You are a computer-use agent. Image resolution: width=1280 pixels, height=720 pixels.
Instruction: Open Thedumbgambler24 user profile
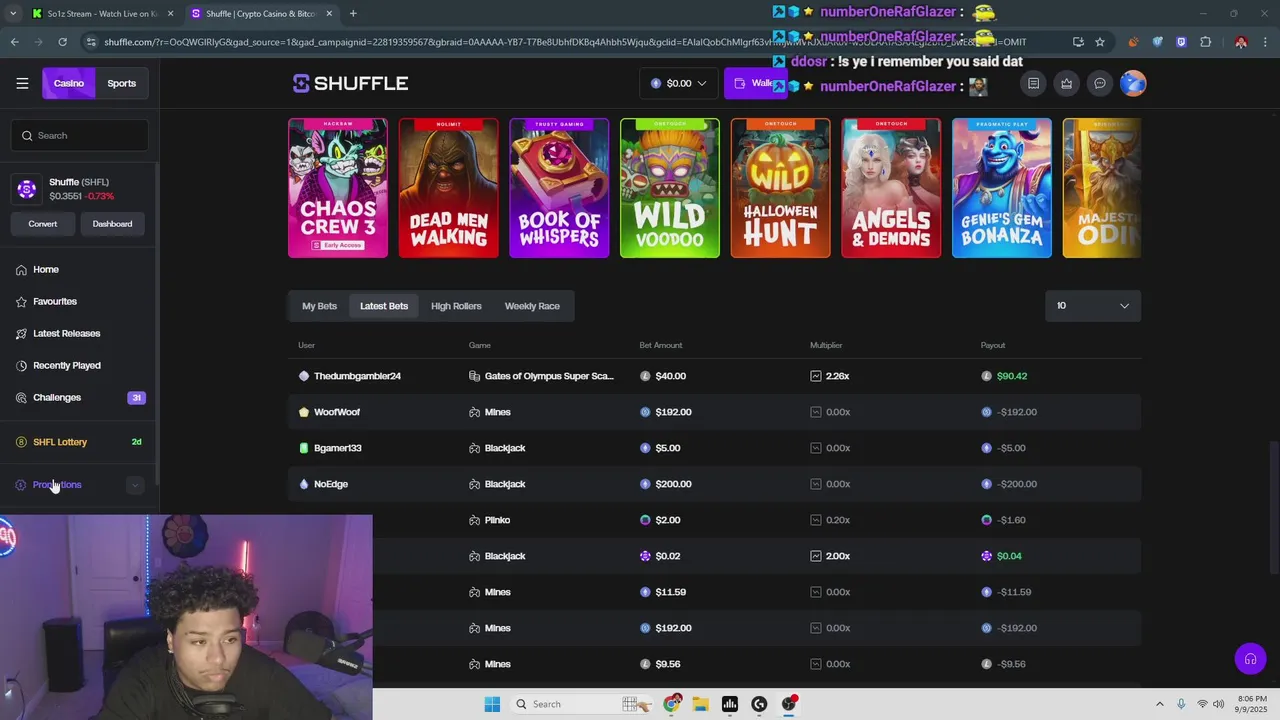tap(357, 376)
